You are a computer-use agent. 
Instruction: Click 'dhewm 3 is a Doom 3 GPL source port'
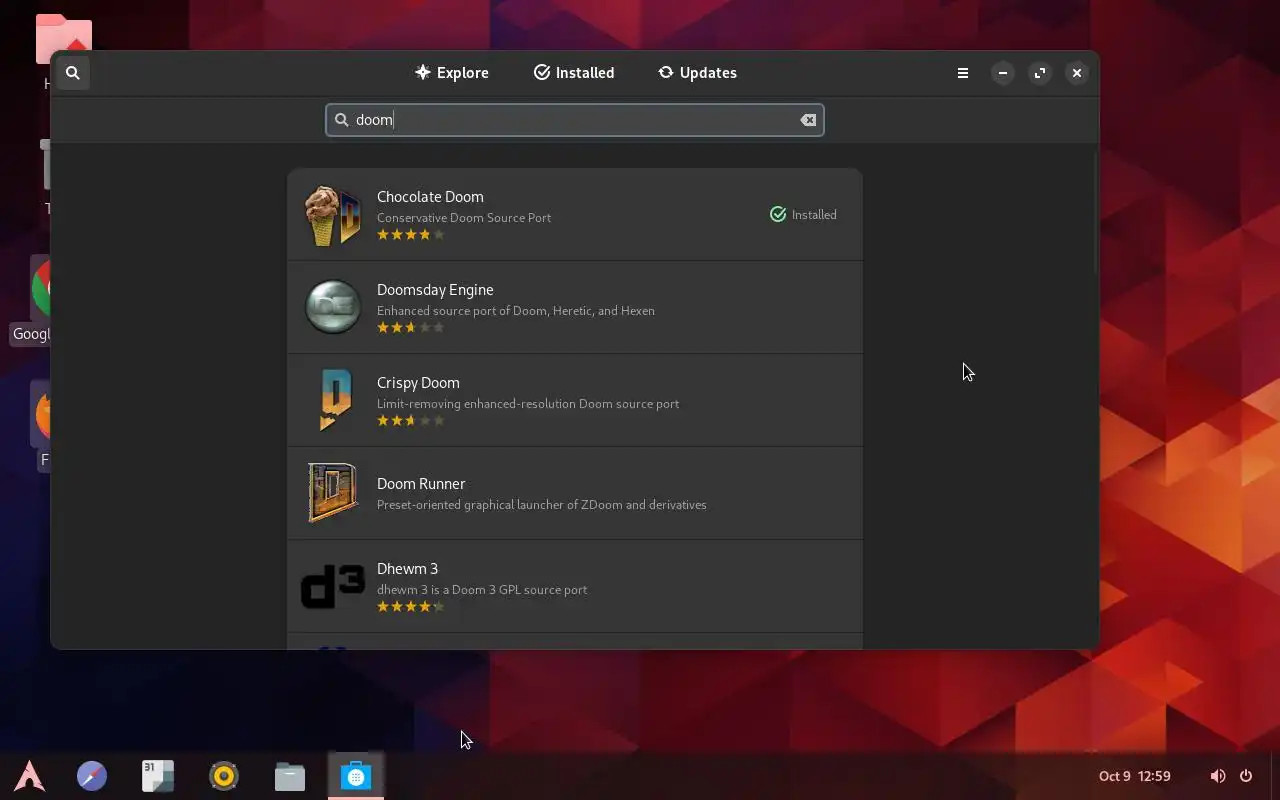point(482,590)
